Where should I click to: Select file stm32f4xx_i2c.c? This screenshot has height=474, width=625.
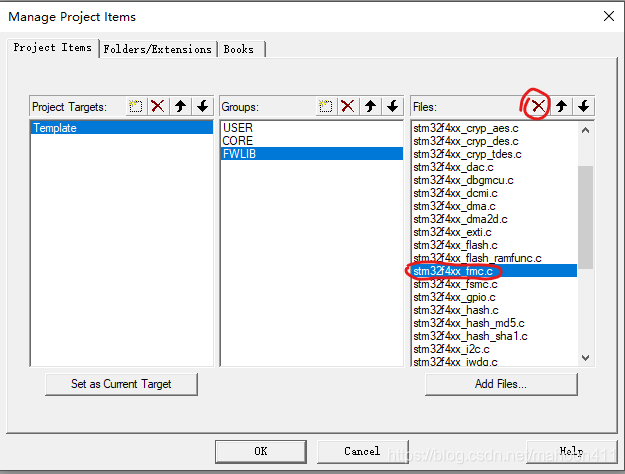(495, 349)
